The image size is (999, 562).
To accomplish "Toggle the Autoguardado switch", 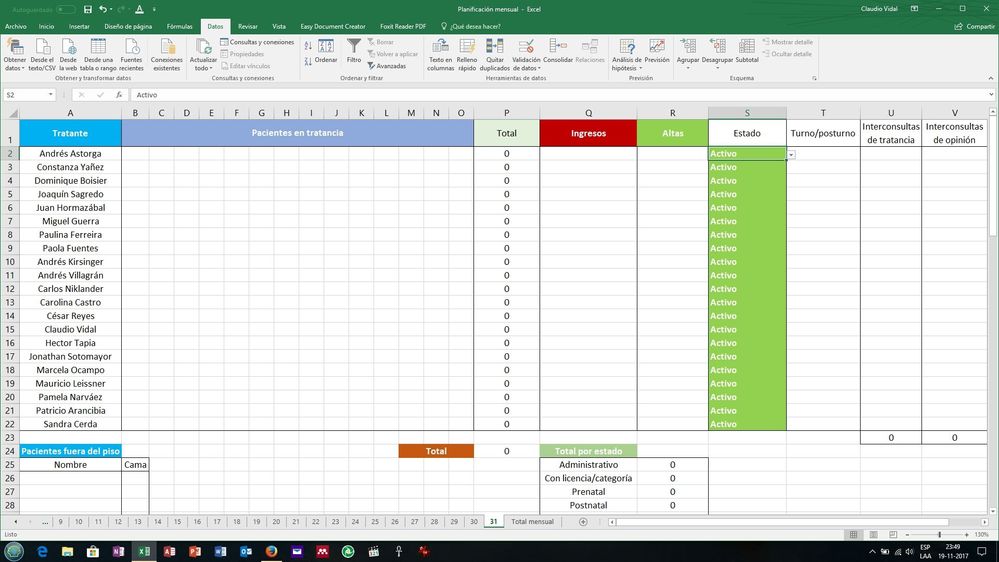I will pos(65,10).
